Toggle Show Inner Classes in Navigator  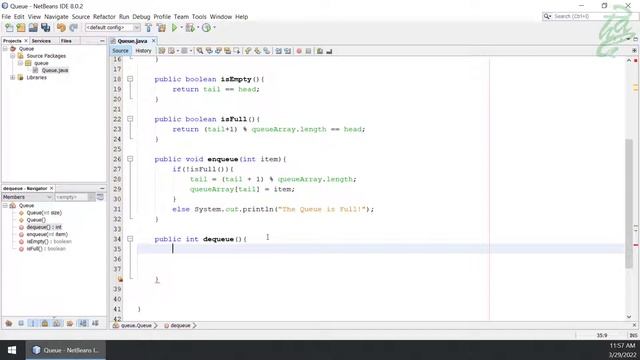pos(57,324)
